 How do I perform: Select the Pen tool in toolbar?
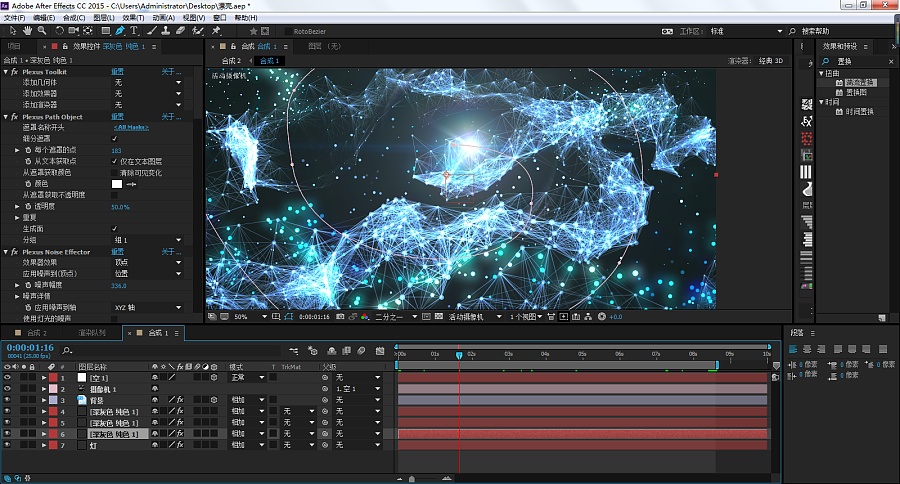(x=120, y=31)
